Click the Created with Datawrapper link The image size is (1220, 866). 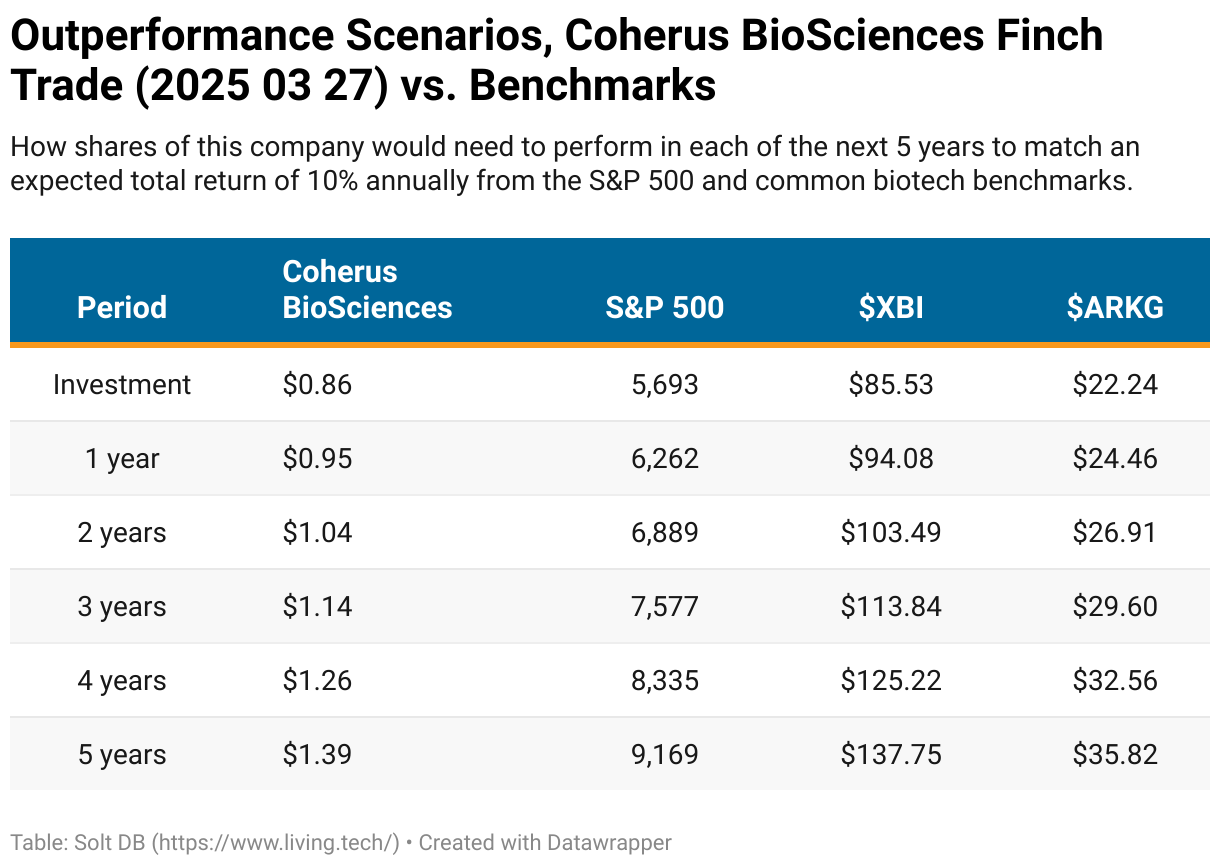545,842
